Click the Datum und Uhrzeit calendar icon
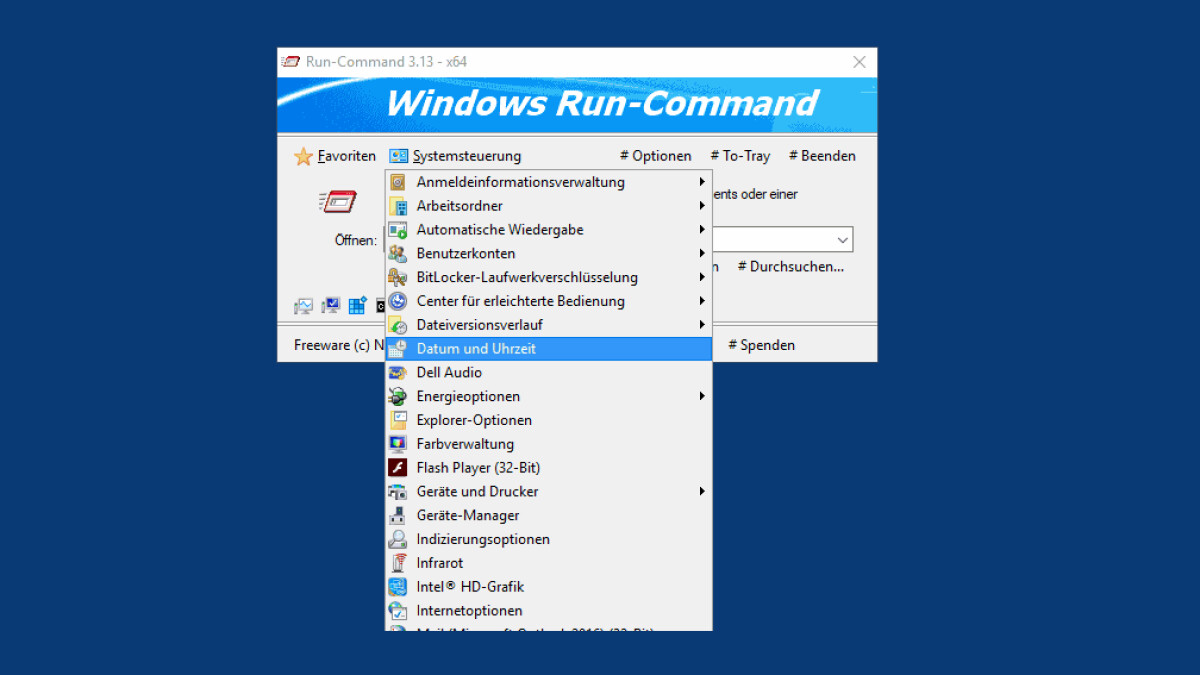The image size is (1200, 675). [x=398, y=349]
